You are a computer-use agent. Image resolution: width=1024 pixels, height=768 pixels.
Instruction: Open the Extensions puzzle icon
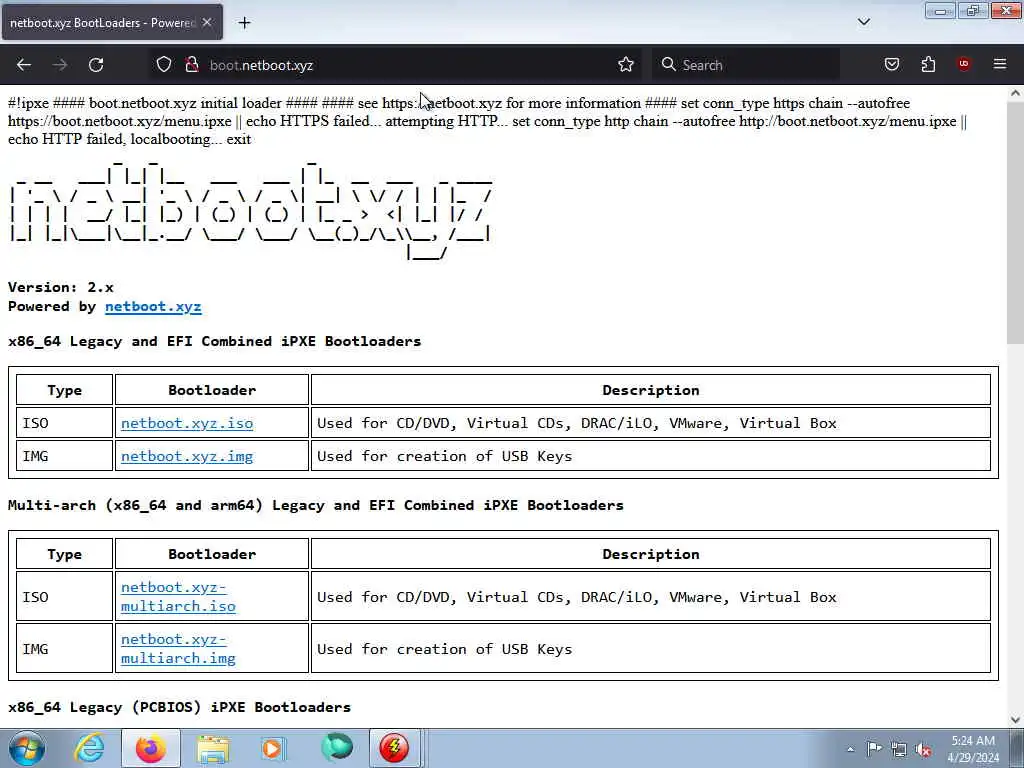coord(928,64)
